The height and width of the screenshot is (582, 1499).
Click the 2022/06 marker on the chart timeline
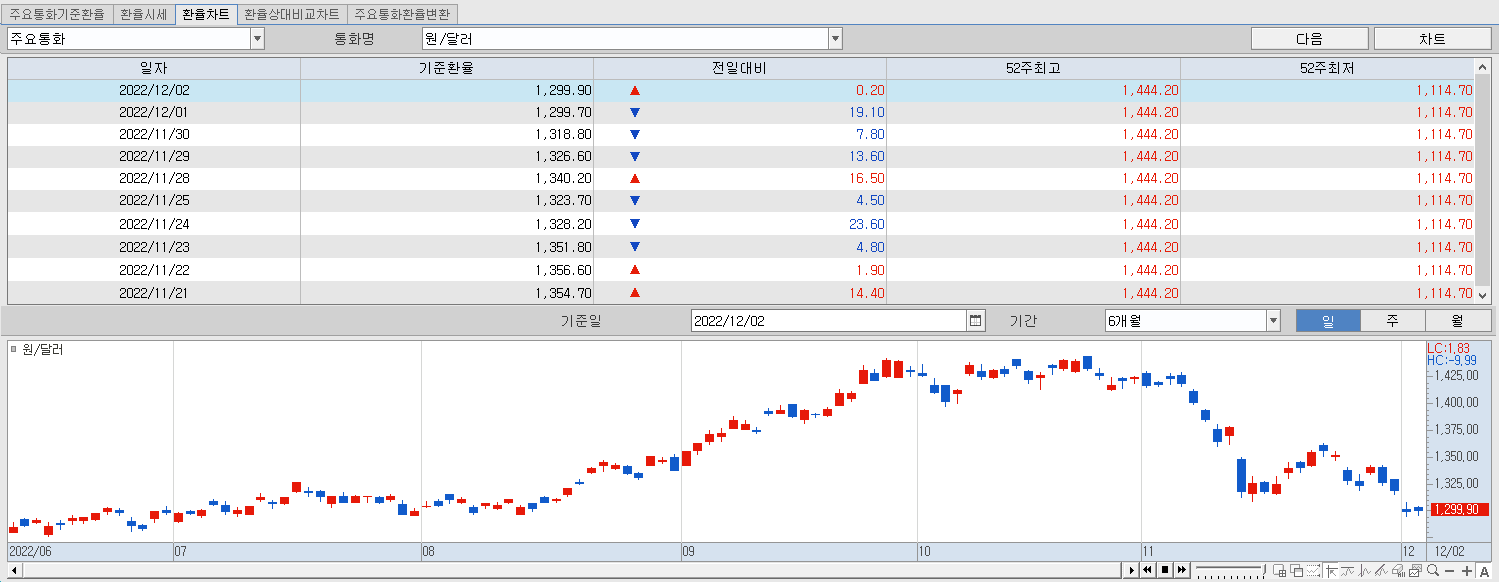point(29,551)
